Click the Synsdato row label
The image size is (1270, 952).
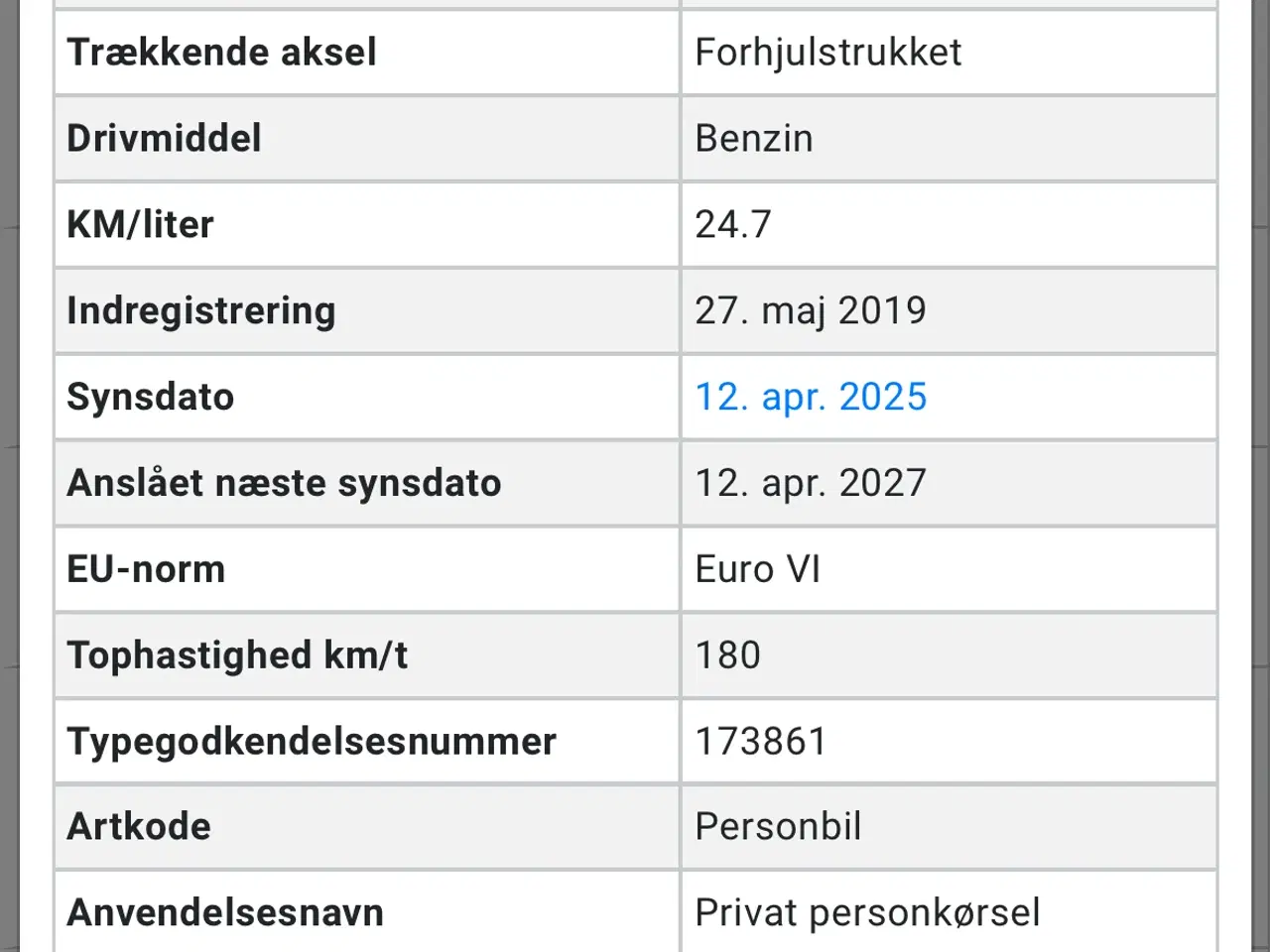(x=150, y=397)
